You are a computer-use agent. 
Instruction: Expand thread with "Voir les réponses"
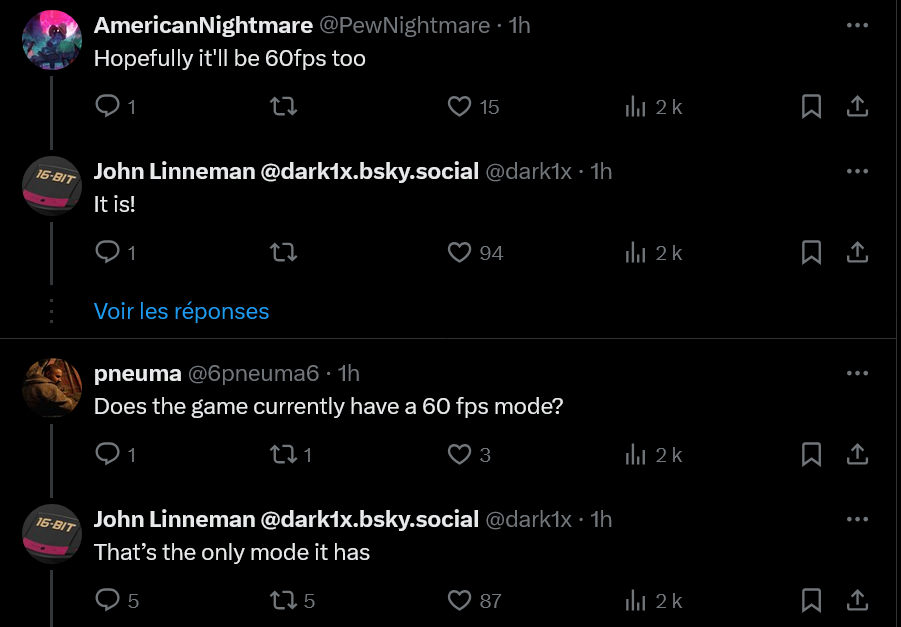(181, 311)
